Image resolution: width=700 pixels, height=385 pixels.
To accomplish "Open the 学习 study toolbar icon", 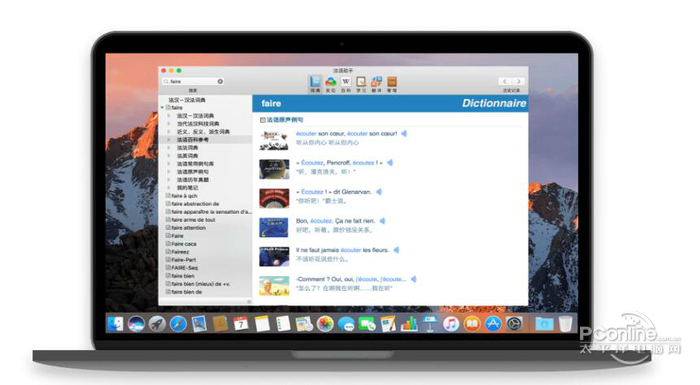I will 361,84.
